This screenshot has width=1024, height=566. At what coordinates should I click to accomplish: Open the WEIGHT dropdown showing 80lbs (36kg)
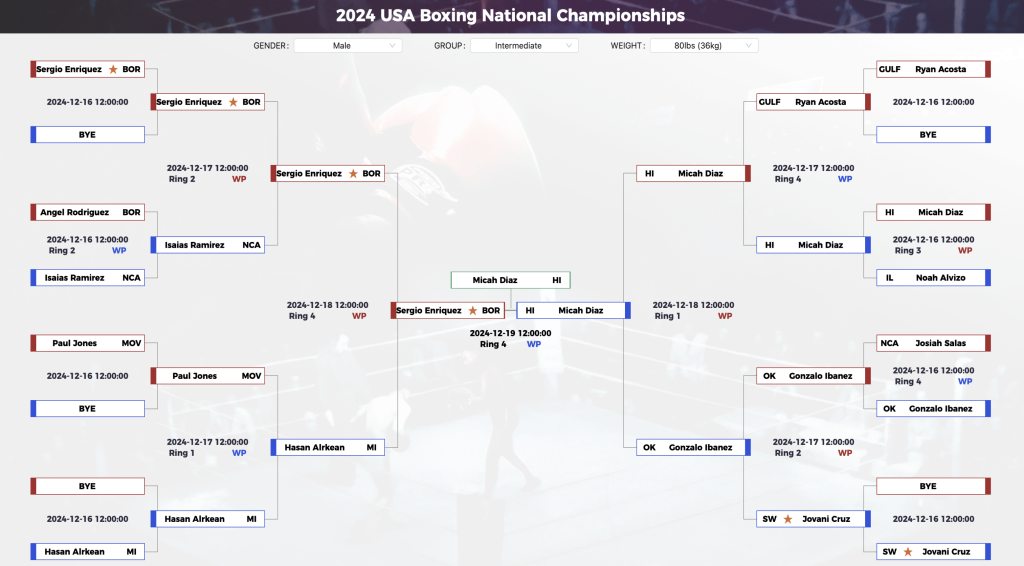click(704, 46)
